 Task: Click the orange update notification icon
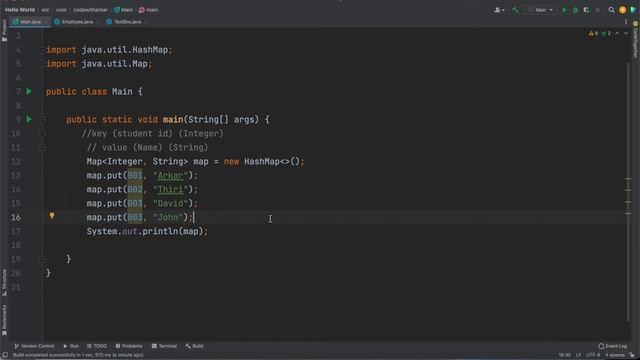click(622, 10)
